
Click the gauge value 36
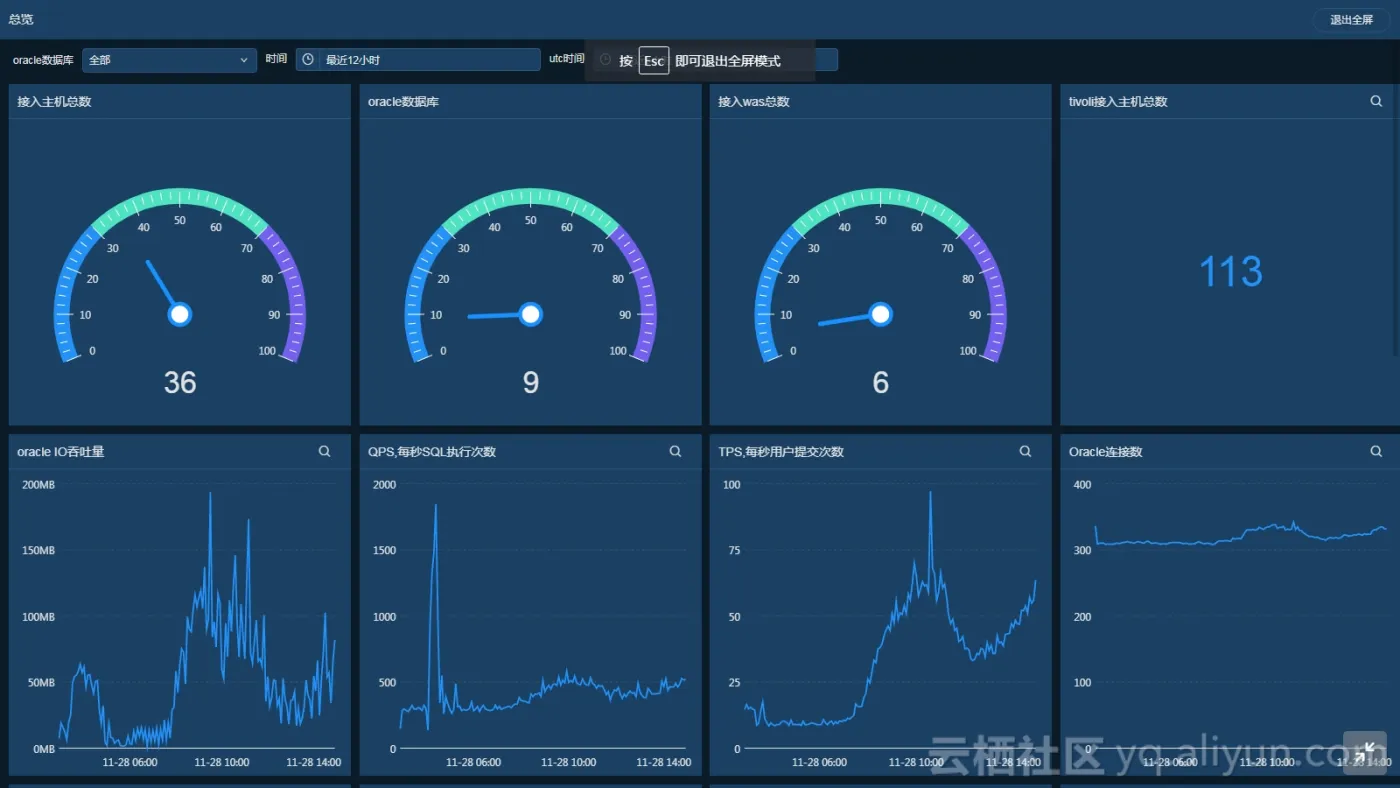(x=180, y=382)
